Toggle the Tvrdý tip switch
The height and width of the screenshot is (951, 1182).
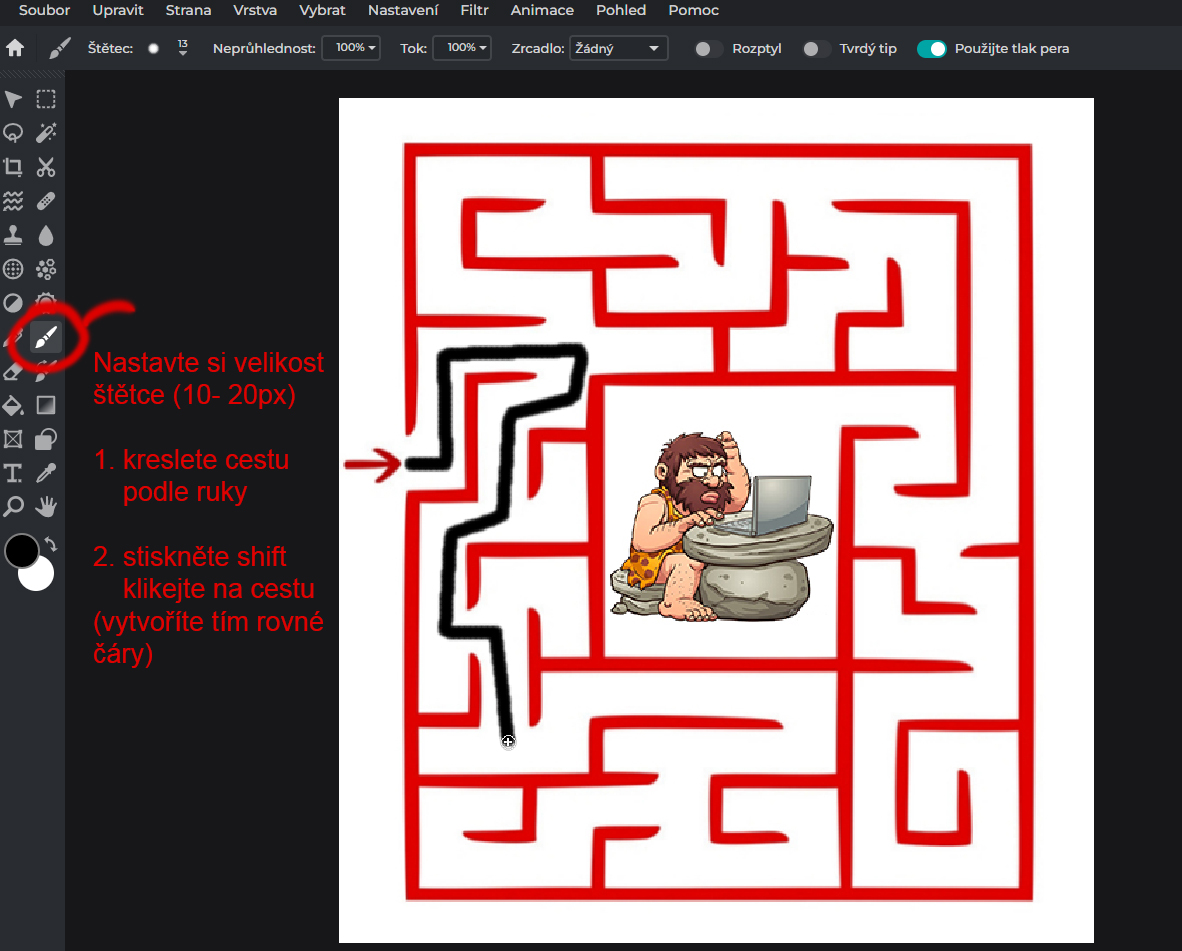814,48
